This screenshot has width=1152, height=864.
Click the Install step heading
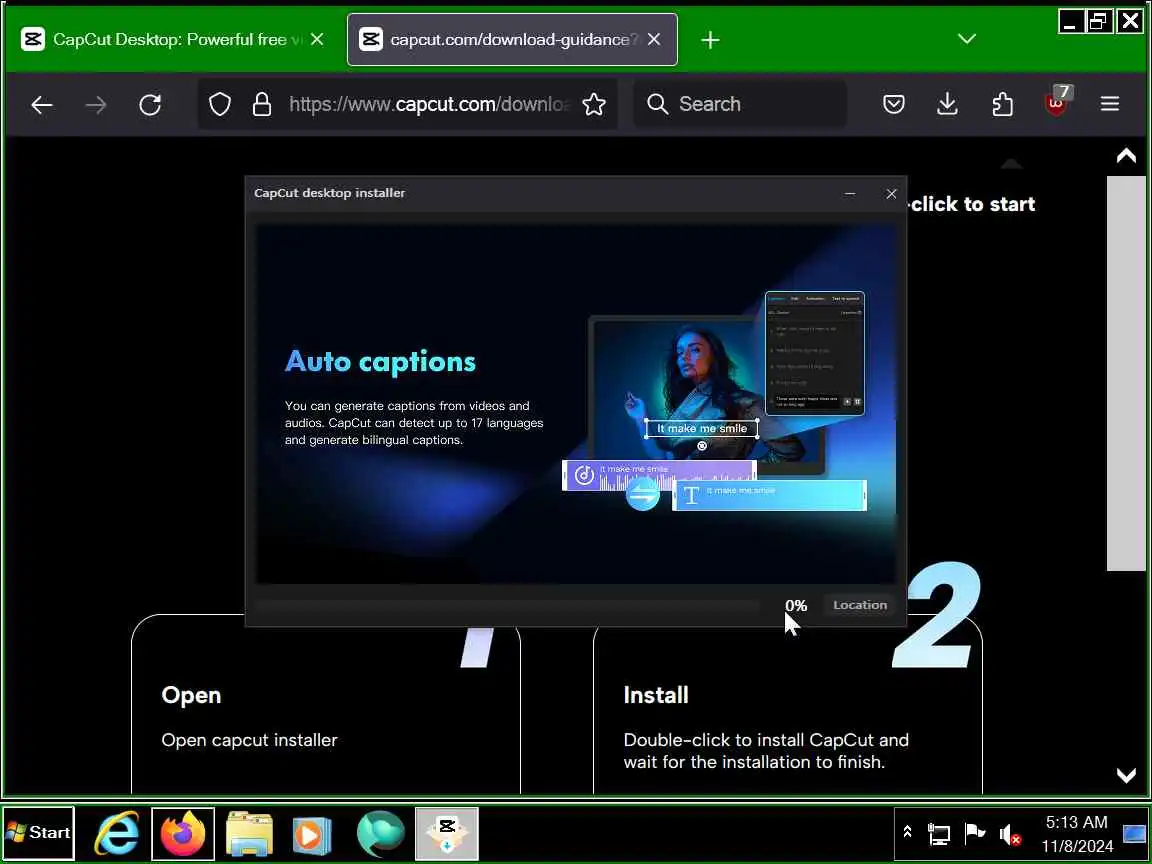pyautogui.click(x=656, y=695)
